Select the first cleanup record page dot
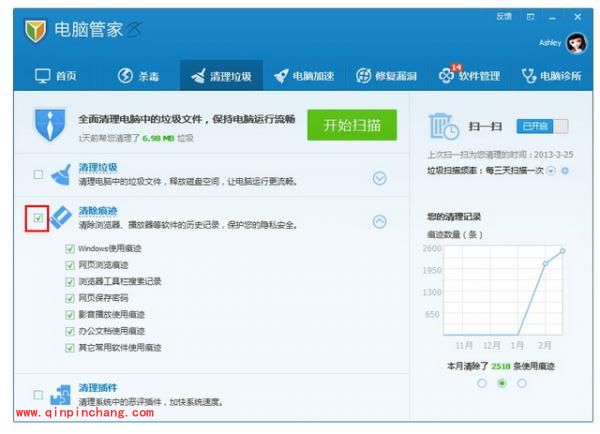The height and width of the screenshot is (434, 600). click(482, 383)
